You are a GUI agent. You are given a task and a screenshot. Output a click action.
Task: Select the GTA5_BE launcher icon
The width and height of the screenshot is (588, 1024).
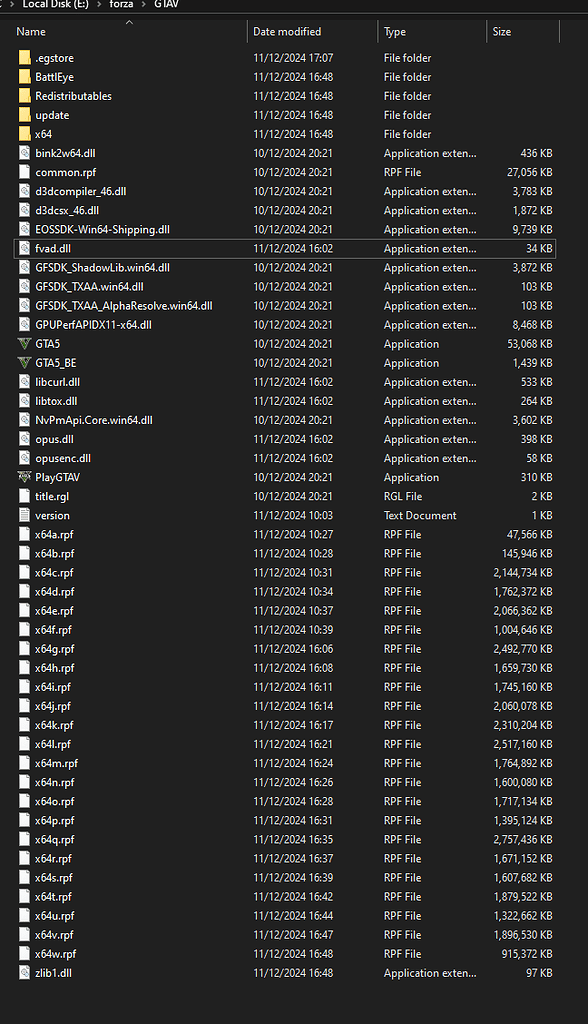pyautogui.click(x=24, y=362)
